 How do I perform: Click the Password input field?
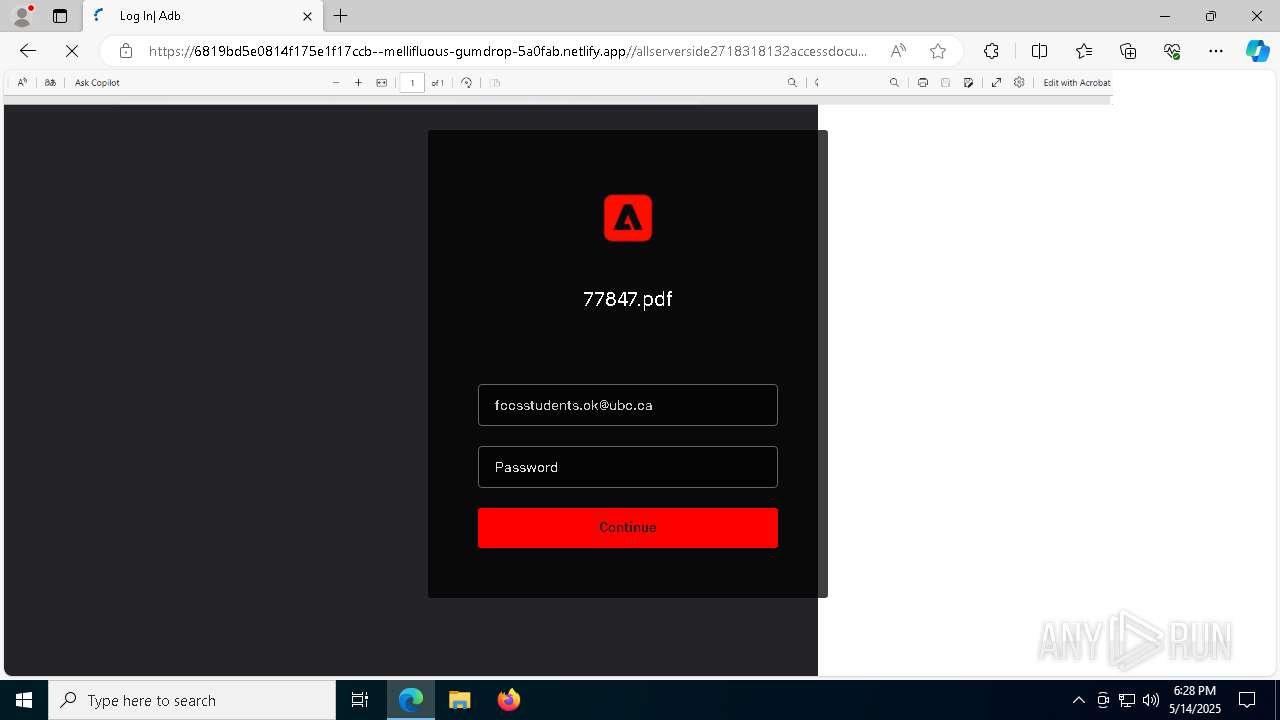[x=628, y=467]
